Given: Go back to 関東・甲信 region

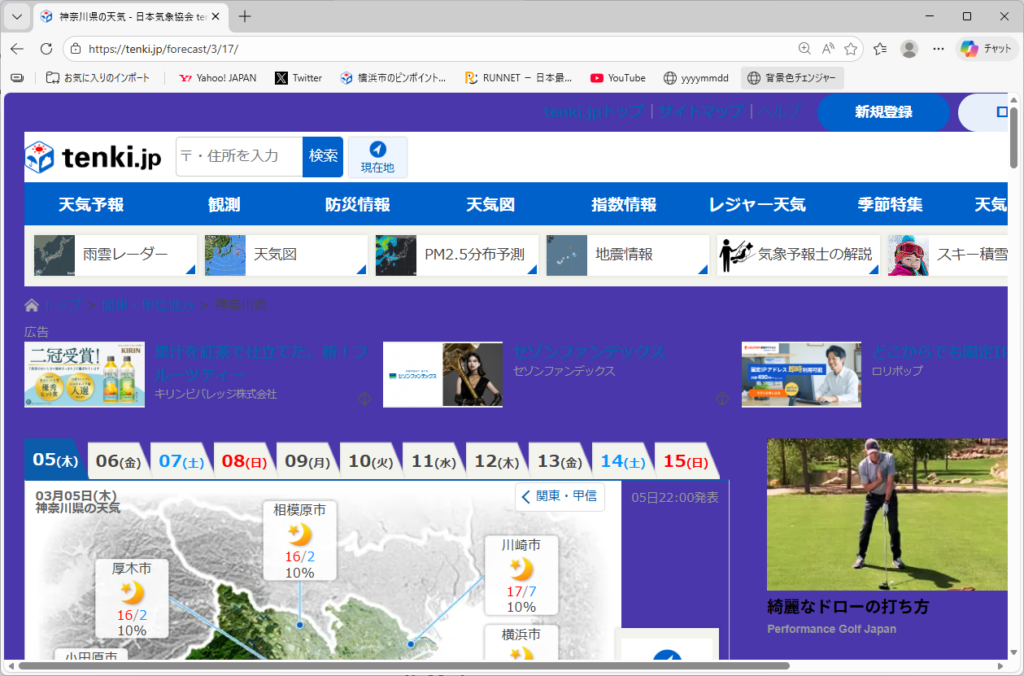Looking at the screenshot, I should [560, 496].
